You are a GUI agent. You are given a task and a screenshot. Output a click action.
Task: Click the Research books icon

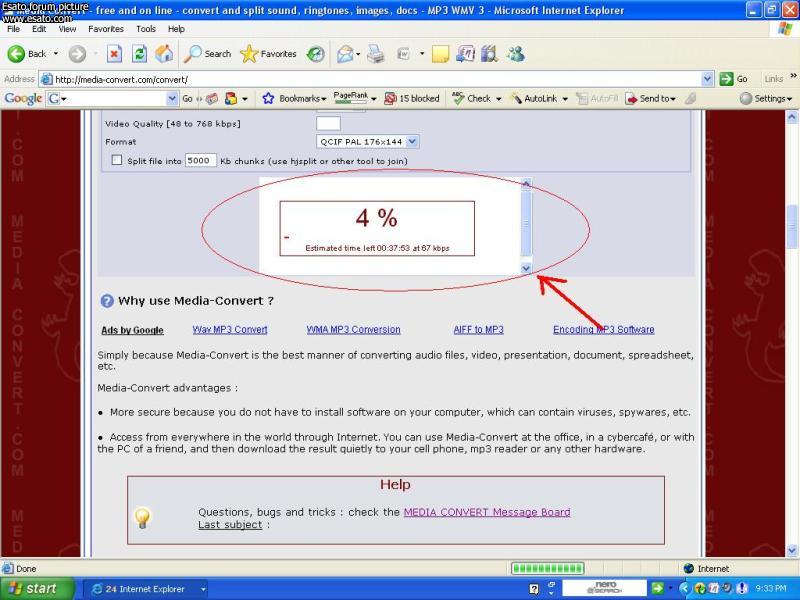489,54
